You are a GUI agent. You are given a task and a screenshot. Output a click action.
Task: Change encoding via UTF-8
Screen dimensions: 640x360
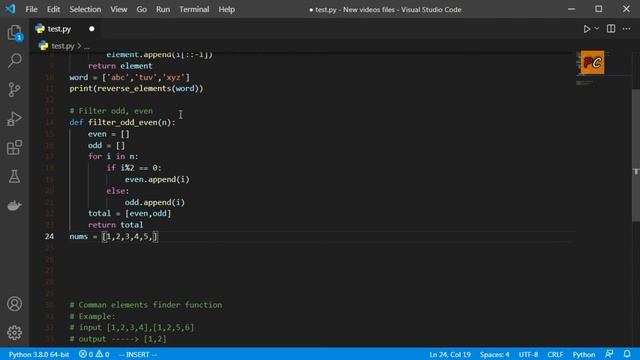tap(528, 354)
